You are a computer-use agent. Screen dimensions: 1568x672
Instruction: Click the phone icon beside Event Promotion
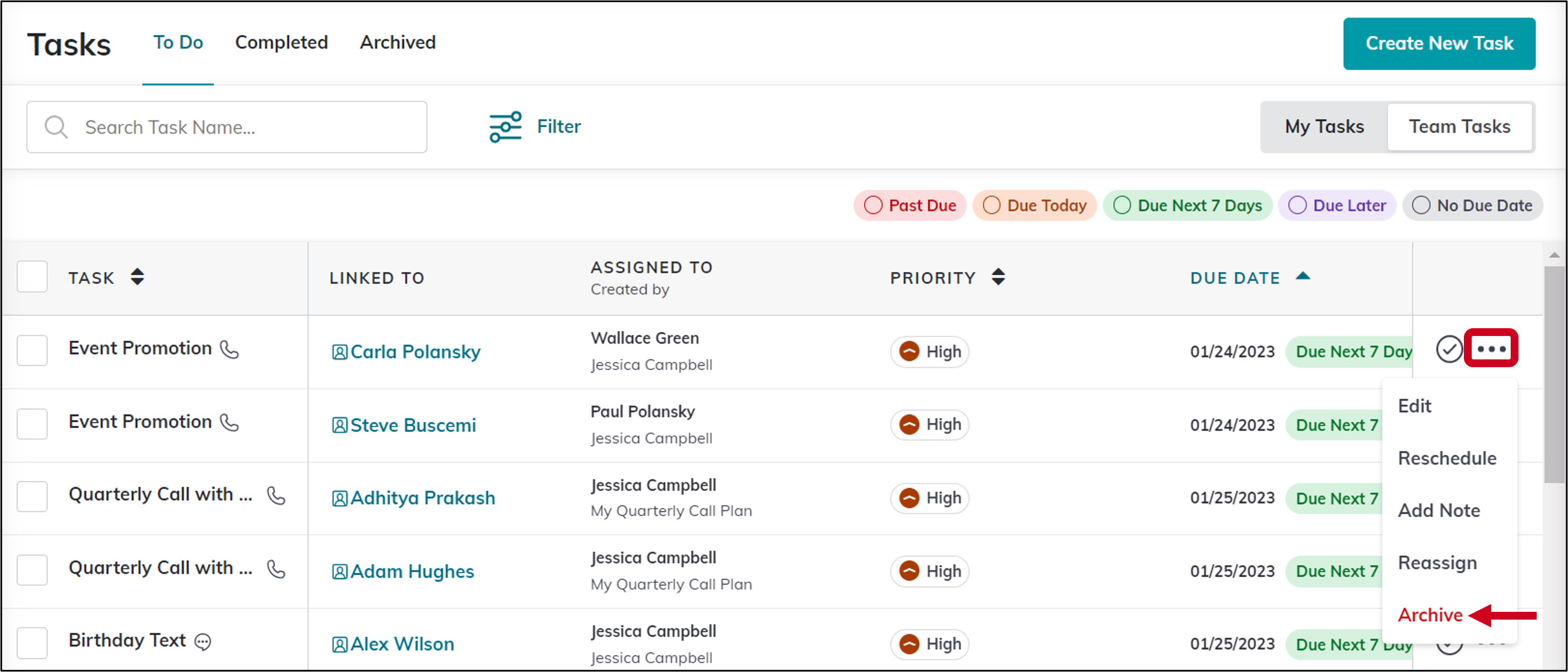[230, 350]
